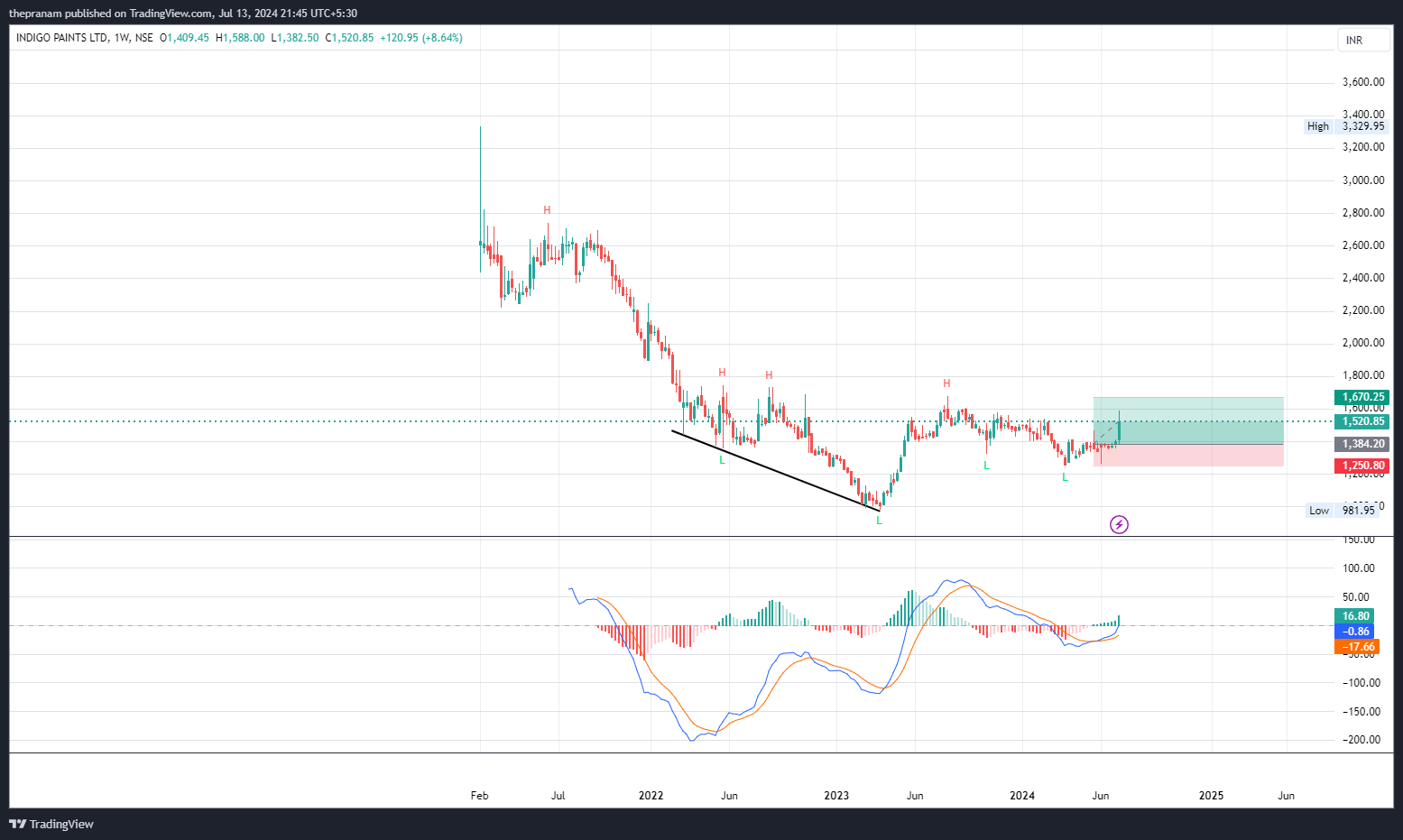Click the green 1,670.25 target price tag
Viewport: 1403px width, 840px height.
tap(1361, 397)
